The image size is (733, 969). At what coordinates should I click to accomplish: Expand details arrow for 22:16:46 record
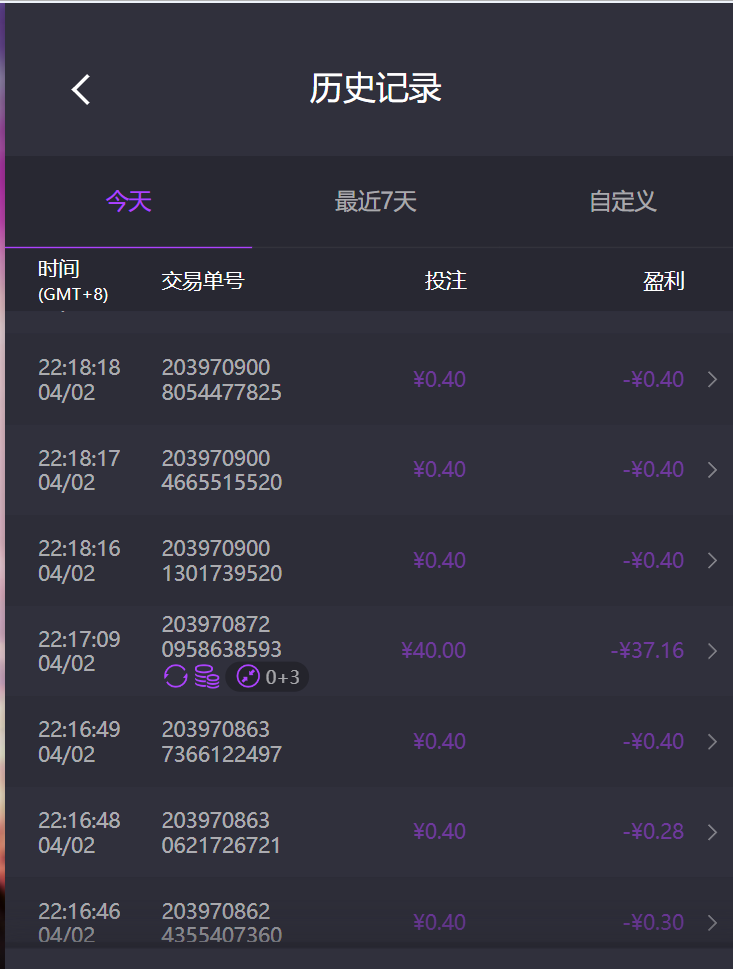[712, 922]
